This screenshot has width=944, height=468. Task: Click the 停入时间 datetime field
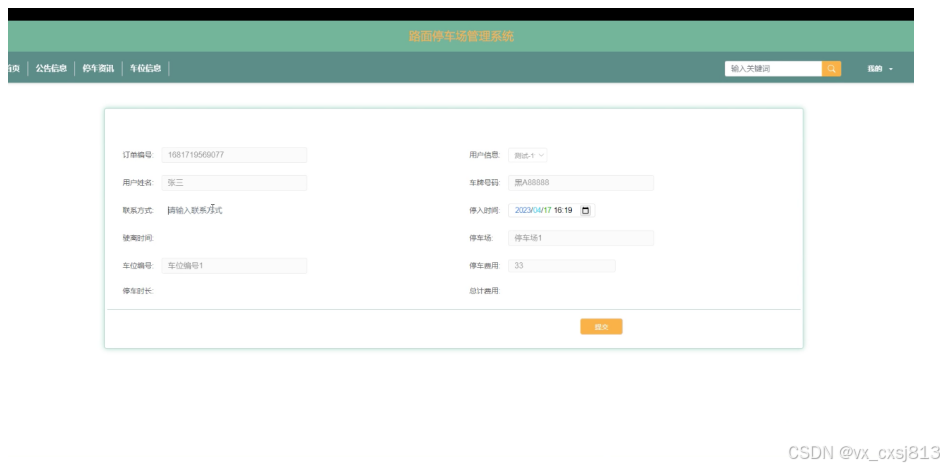click(x=551, y=210)
